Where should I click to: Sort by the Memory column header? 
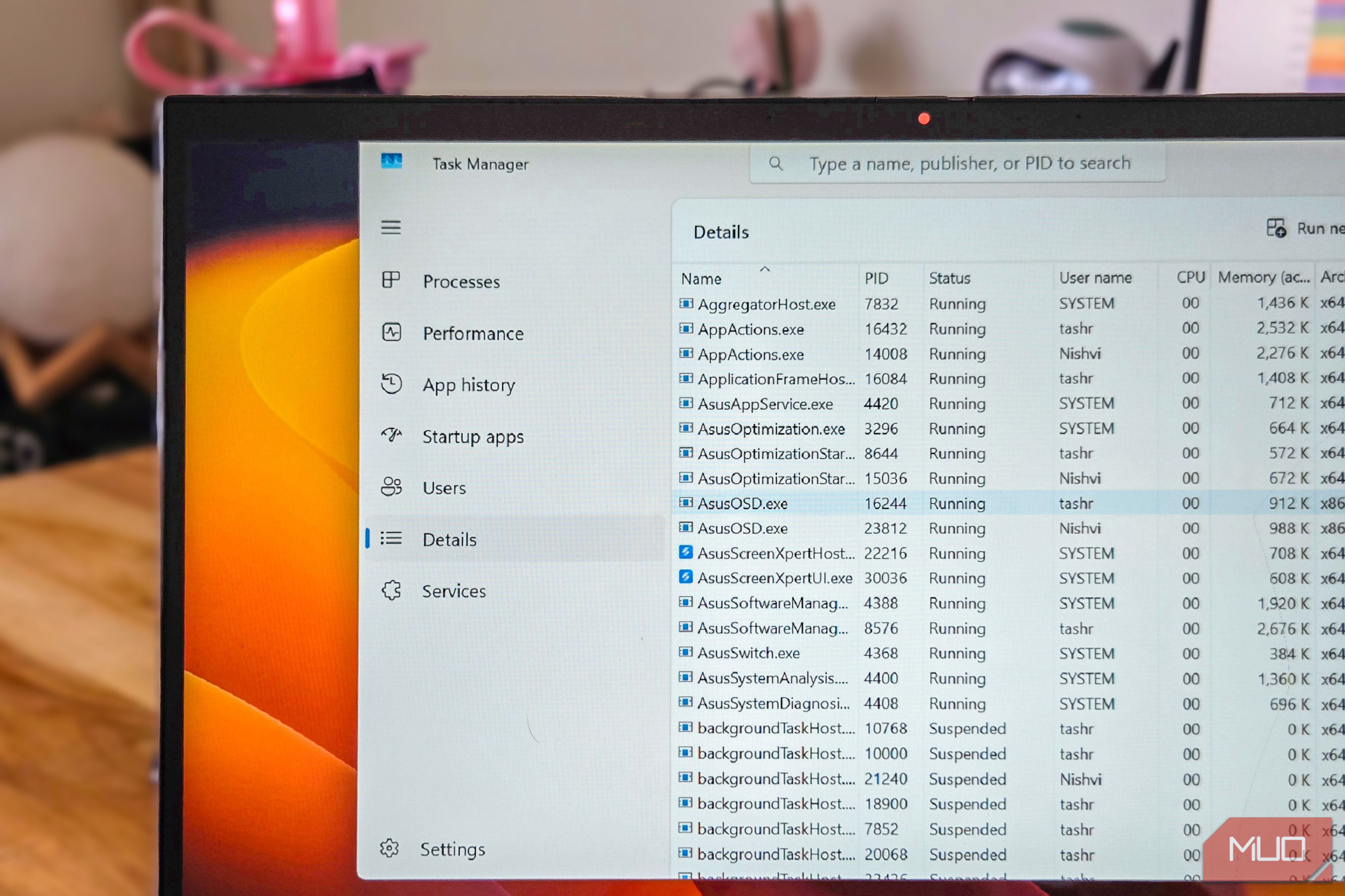(1263, 277)
